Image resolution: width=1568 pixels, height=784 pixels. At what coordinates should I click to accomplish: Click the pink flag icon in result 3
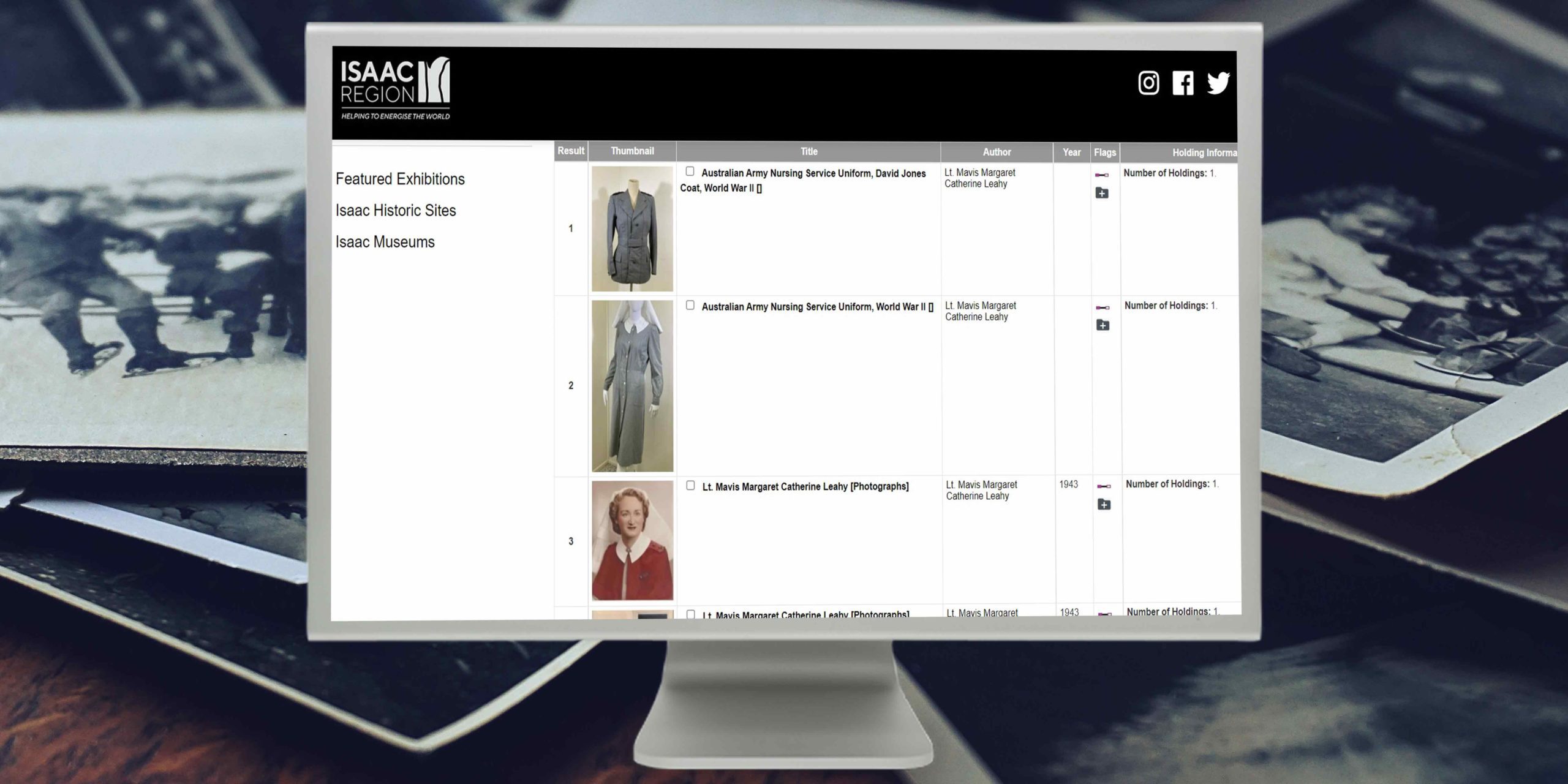[1104, 486]
